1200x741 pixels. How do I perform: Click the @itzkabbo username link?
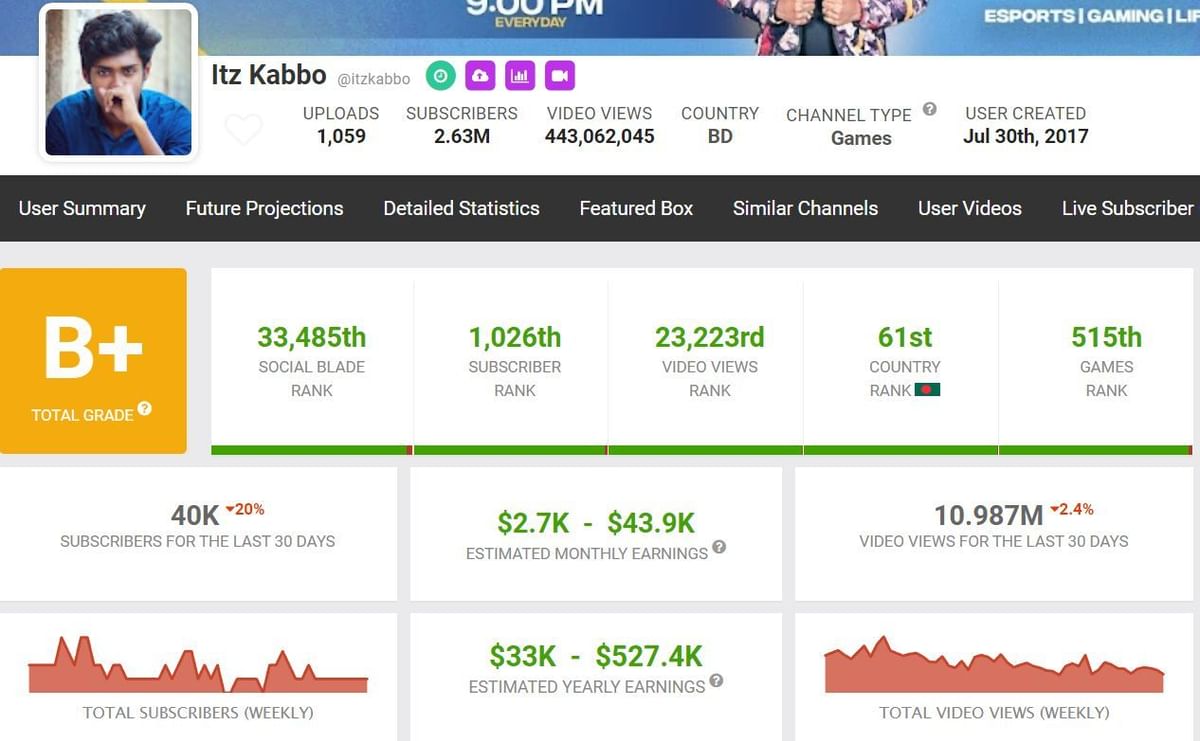tap(375, 79)
